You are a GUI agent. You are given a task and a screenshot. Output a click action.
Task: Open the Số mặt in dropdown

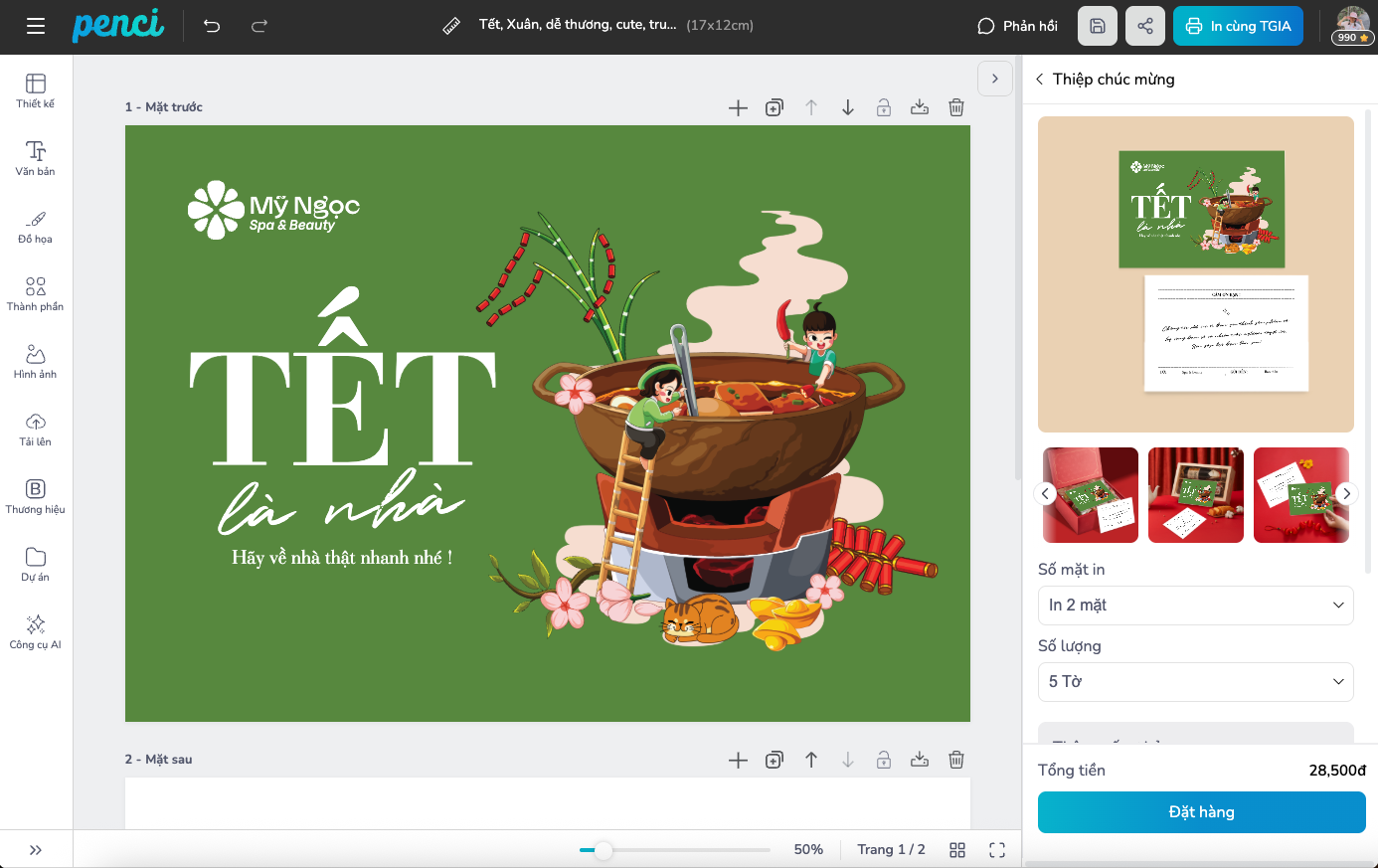[x=1195, y=605]
